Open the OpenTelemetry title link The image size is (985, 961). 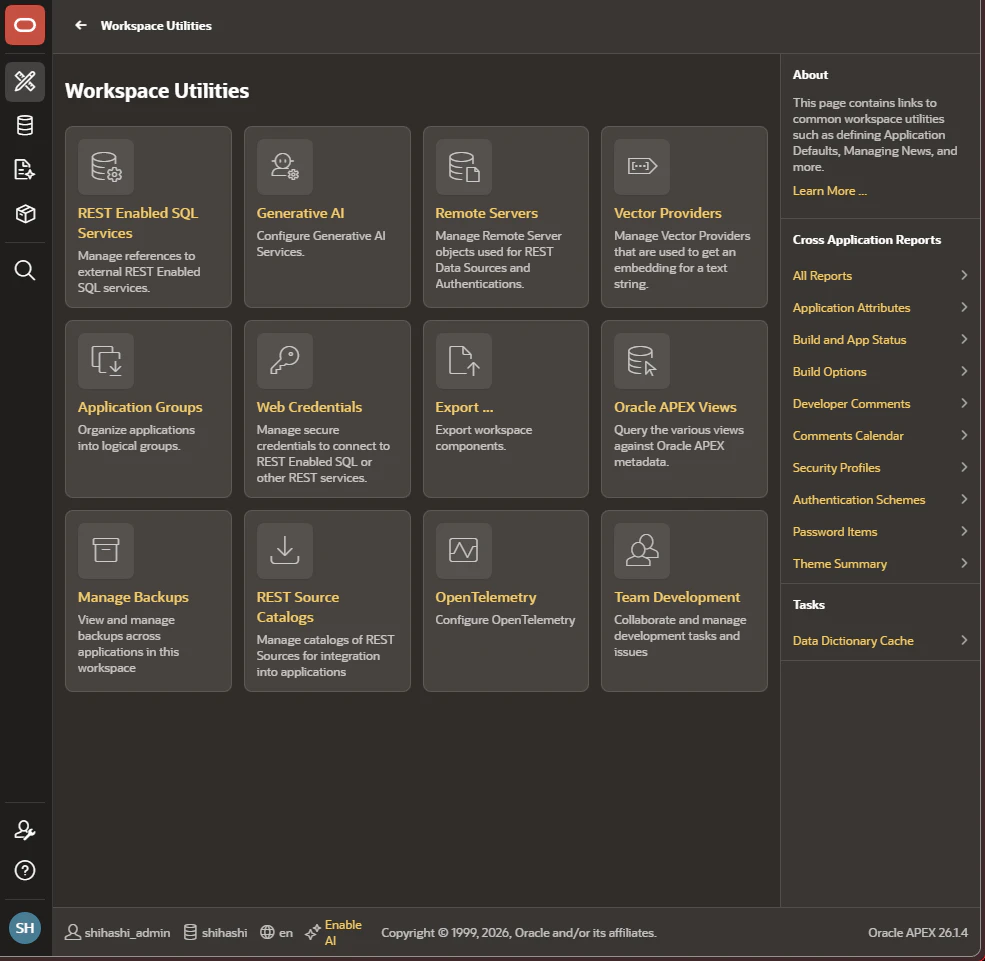point(486,597)
